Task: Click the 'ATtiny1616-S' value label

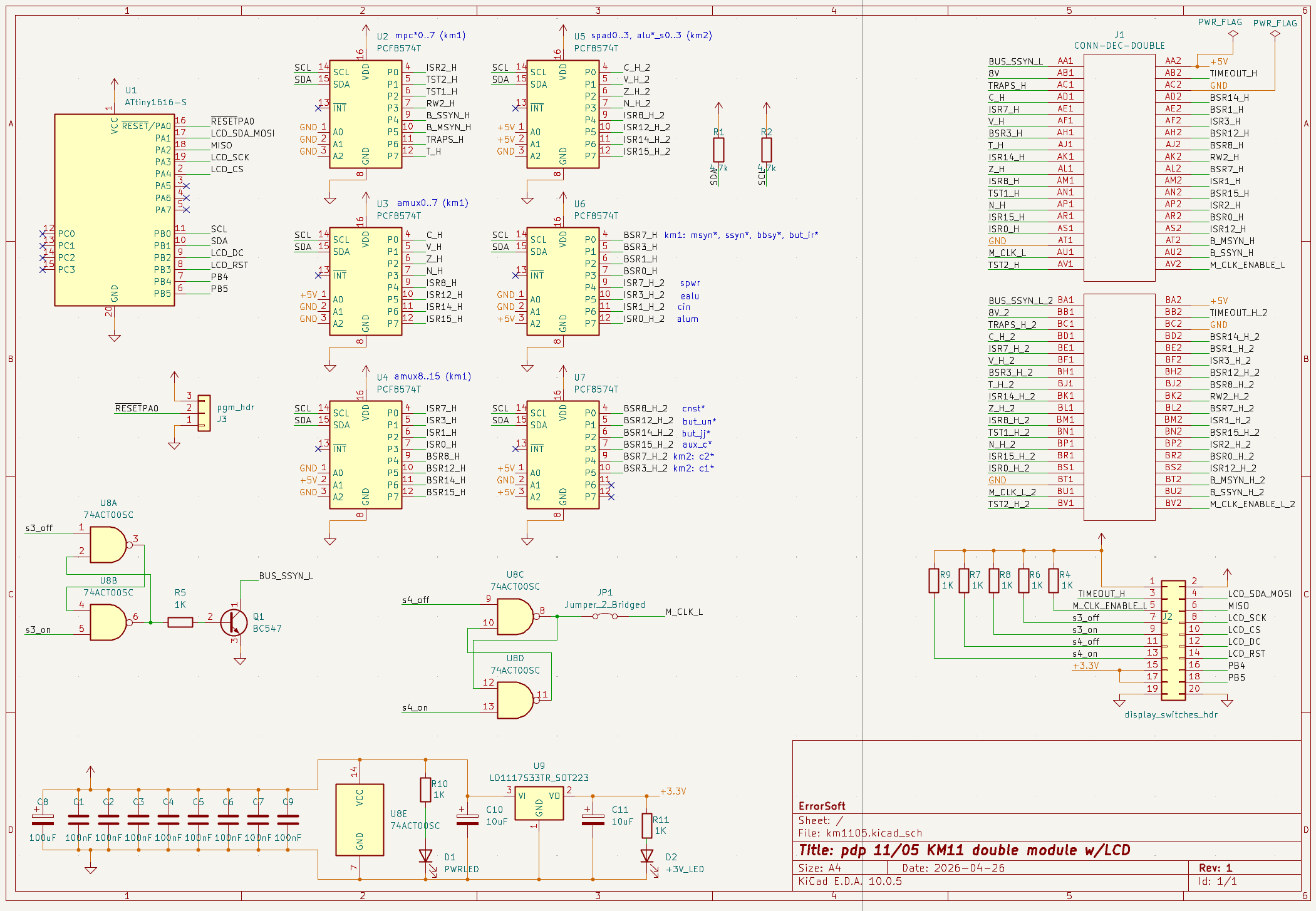Action: pos(155,102)
